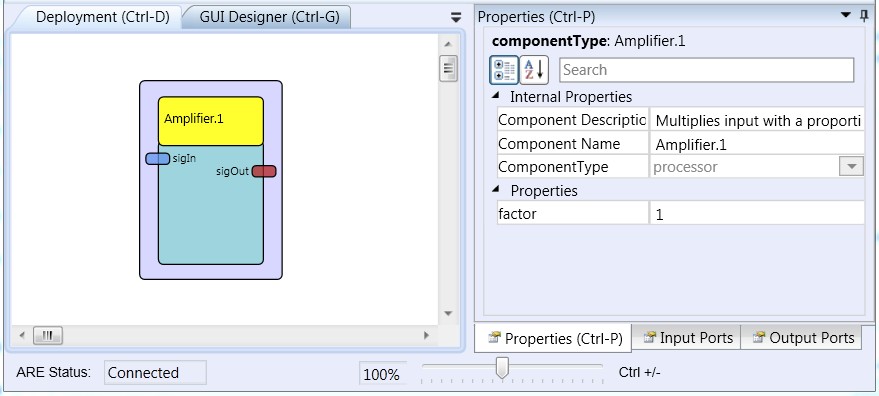Click the vertical scrollbar up arrow in canvas
879x396 pixels.
(448, 44)
